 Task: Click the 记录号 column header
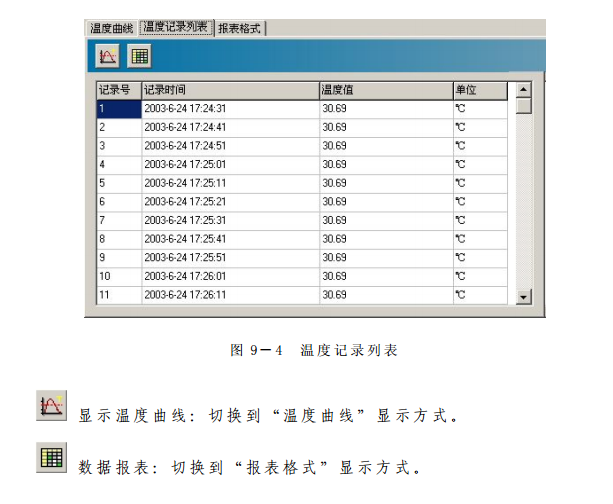point(119,90)
